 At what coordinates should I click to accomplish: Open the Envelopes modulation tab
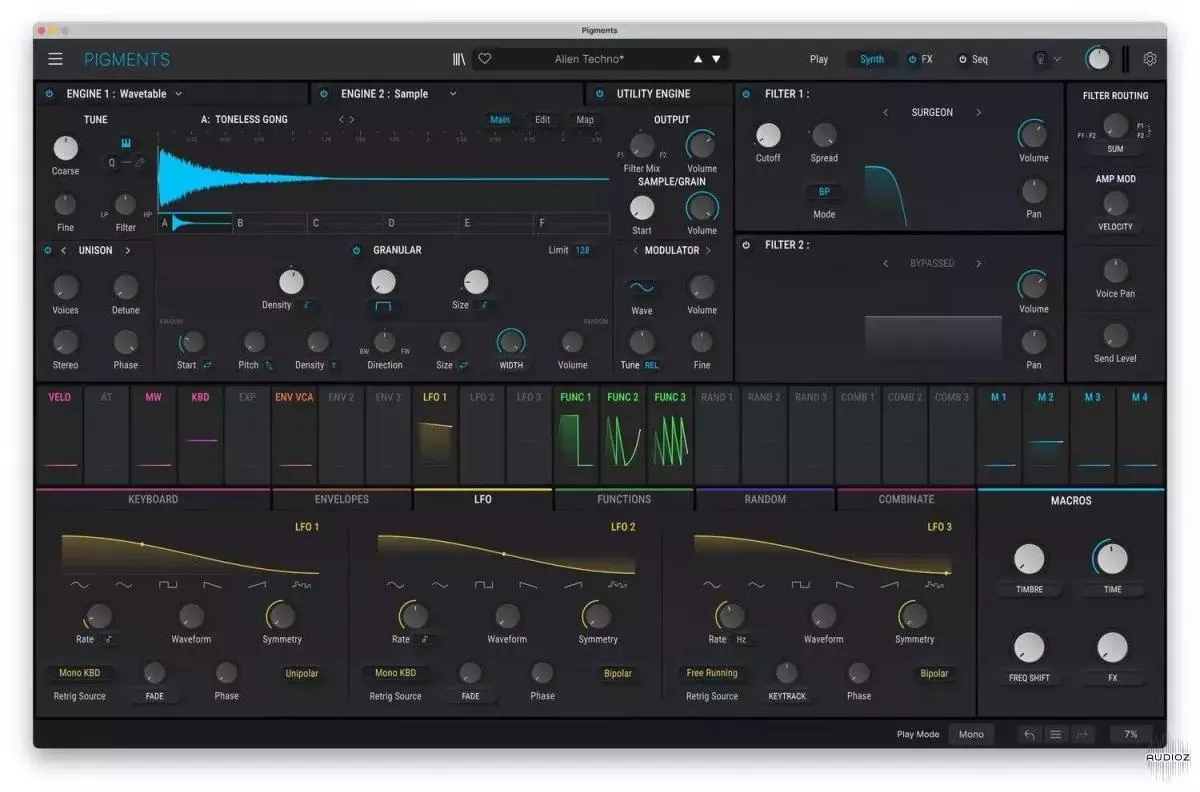click(x=342, y=499)
